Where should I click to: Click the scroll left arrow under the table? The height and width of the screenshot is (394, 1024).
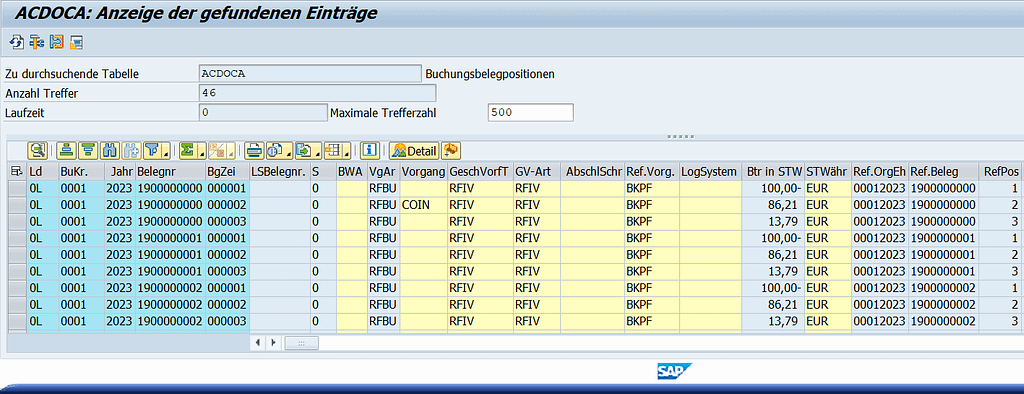point(258,342)
